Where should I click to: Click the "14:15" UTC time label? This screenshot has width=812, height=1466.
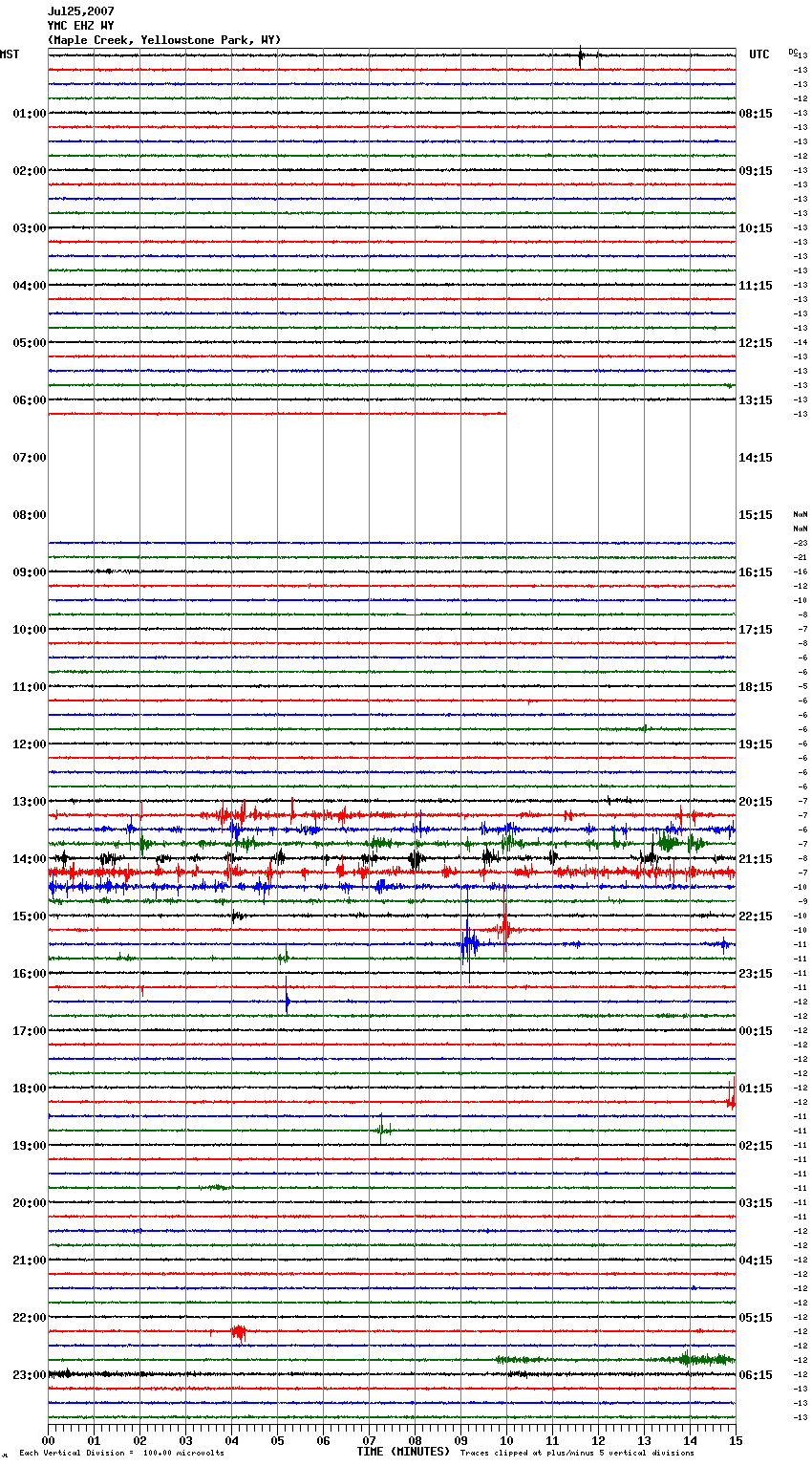[756, 458]
